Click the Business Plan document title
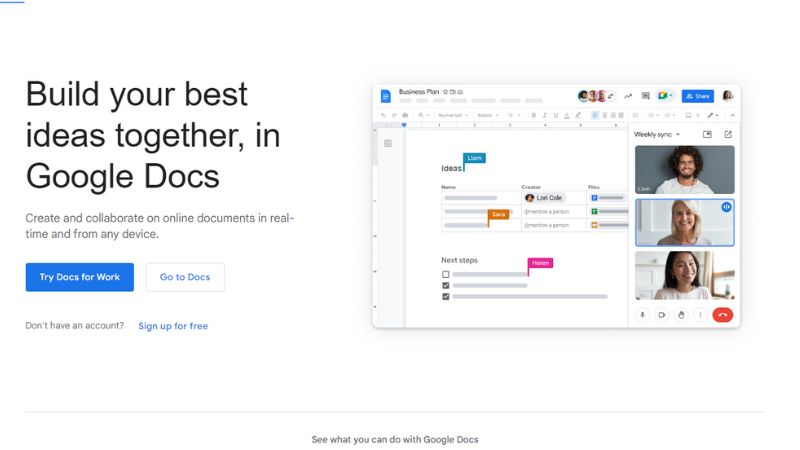Viewport: 800px width, 450px height. (419, 92)
